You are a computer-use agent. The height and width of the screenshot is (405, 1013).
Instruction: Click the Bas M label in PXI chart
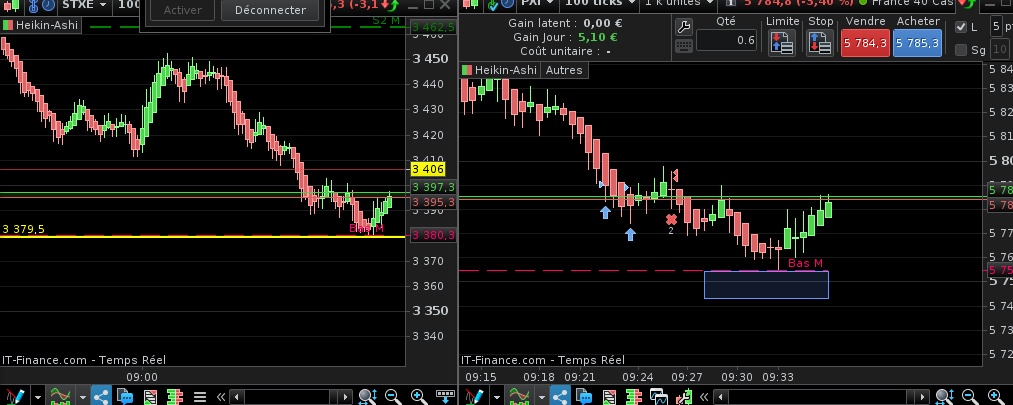[x=806, y=263]
